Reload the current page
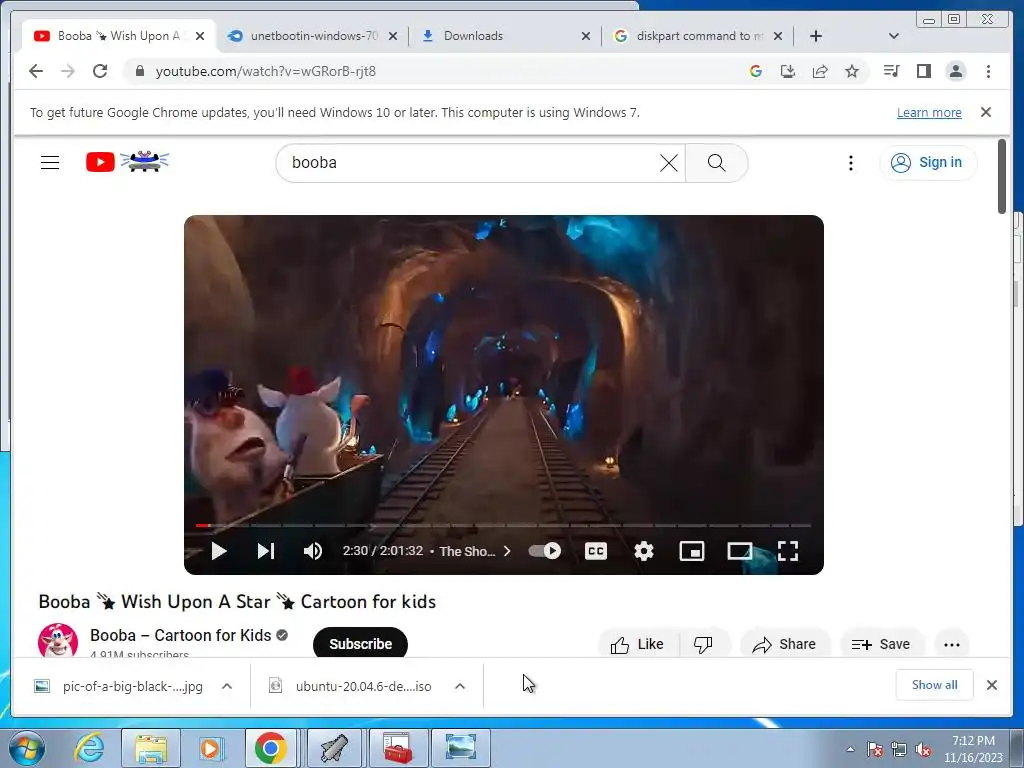 click(100, 71)
